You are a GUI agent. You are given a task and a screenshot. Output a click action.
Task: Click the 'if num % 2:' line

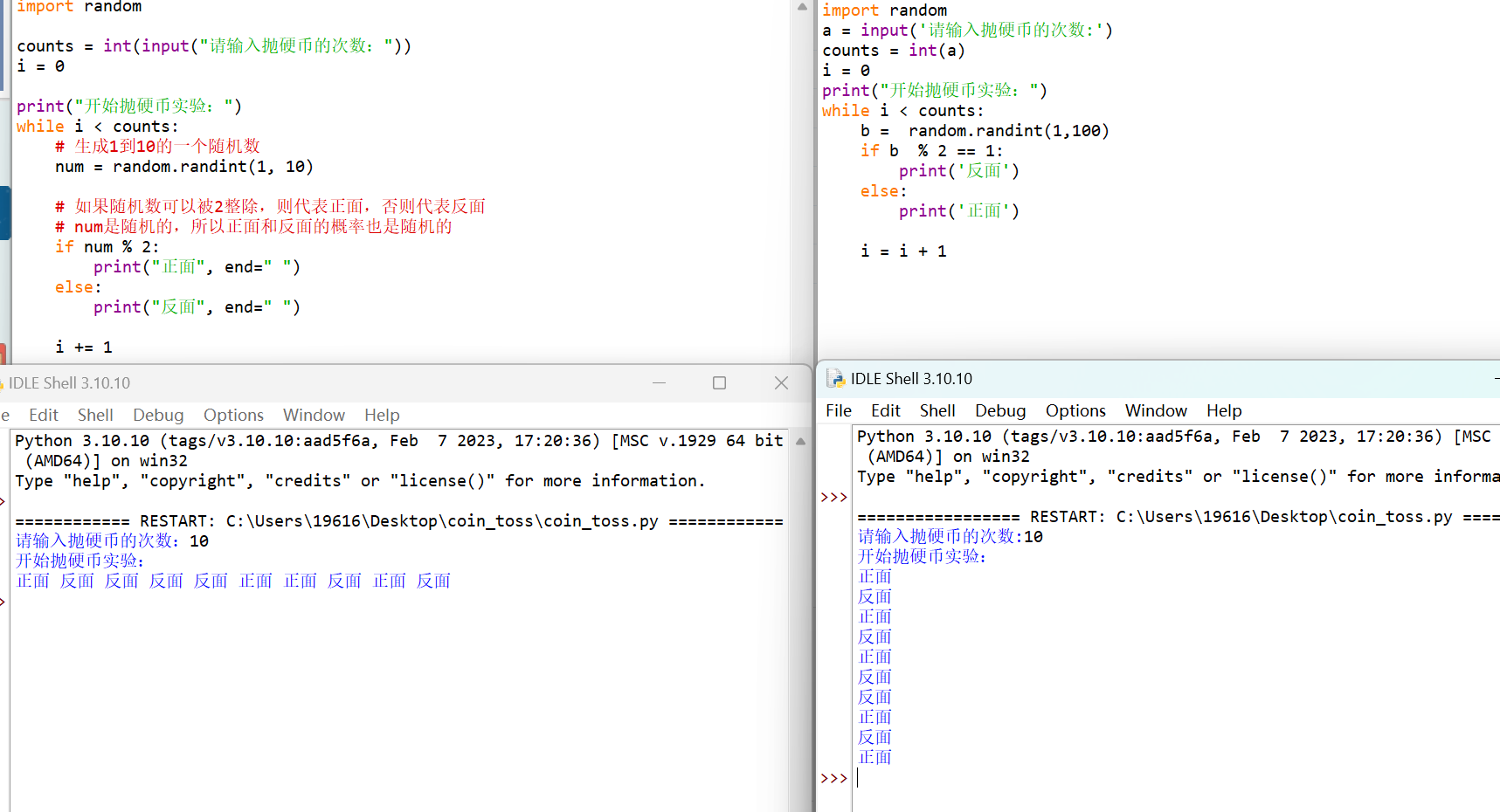(107, 247)
